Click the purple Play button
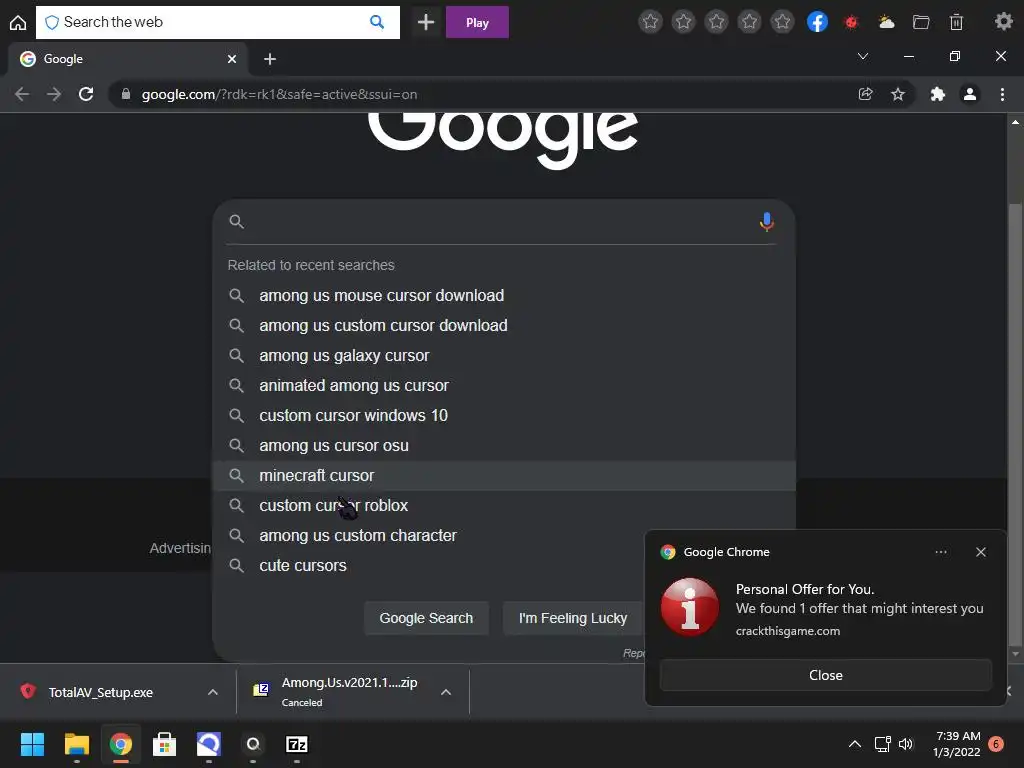 pyautogui.click(x=477, y=22)
